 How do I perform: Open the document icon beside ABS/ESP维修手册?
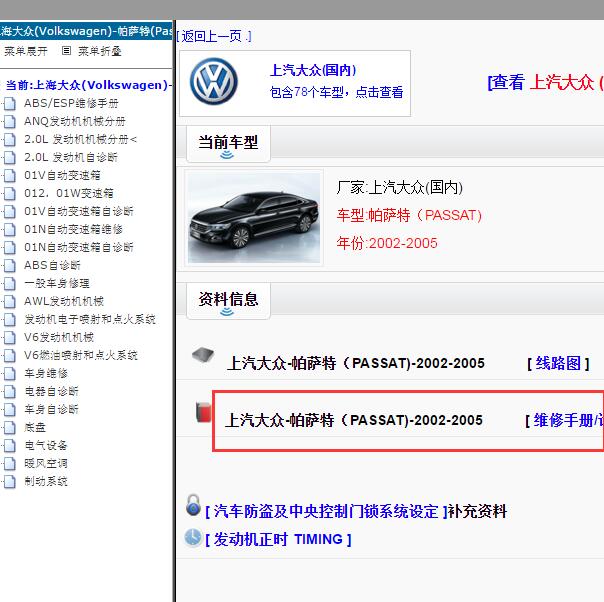[x=10, y=104]
